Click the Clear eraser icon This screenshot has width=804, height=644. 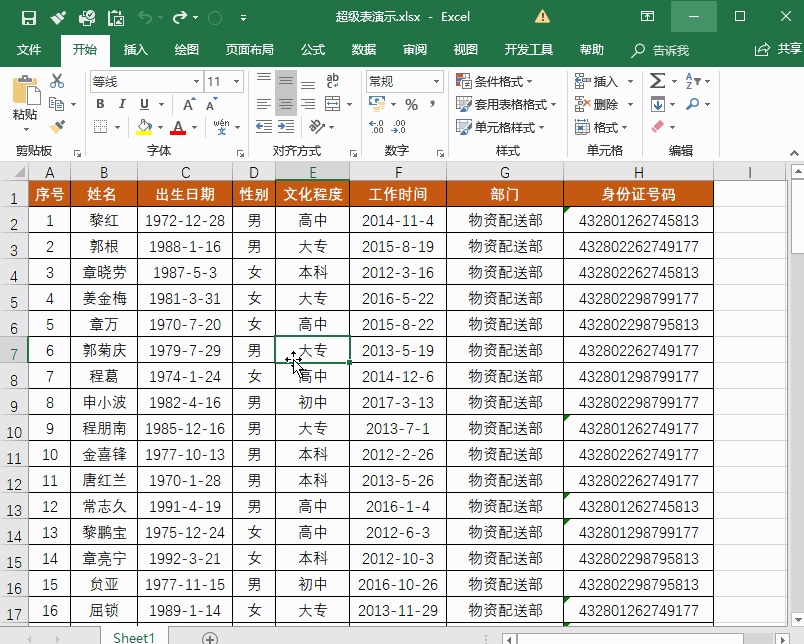[x=658, y=127]
